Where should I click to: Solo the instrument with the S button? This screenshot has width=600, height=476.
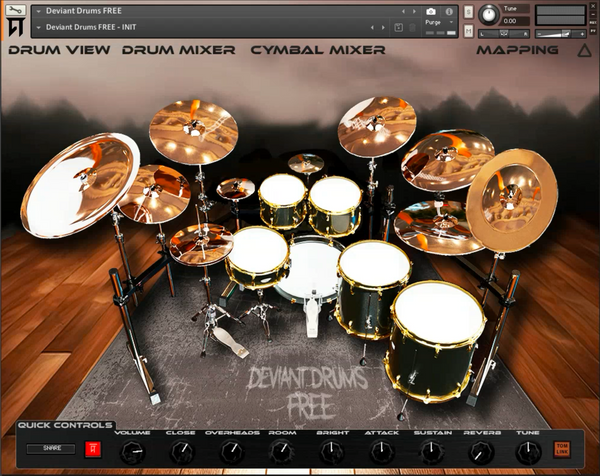coord(471,12)
